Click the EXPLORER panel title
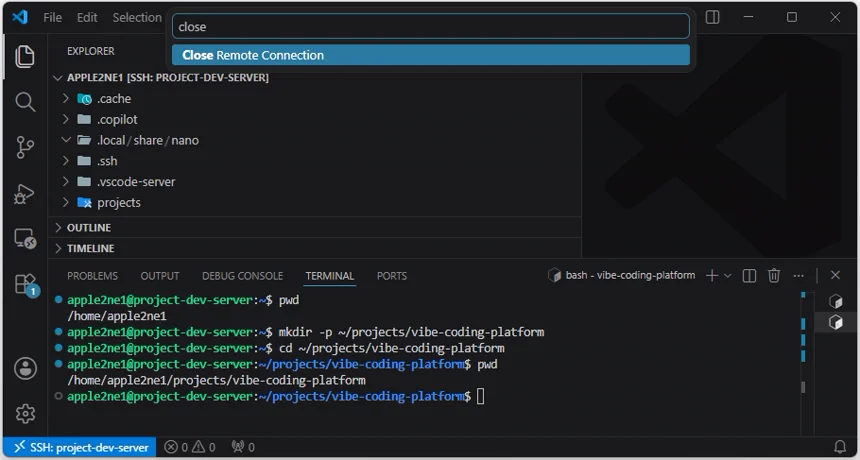This screenshot has height=460, width=860. tap(90, 51)
